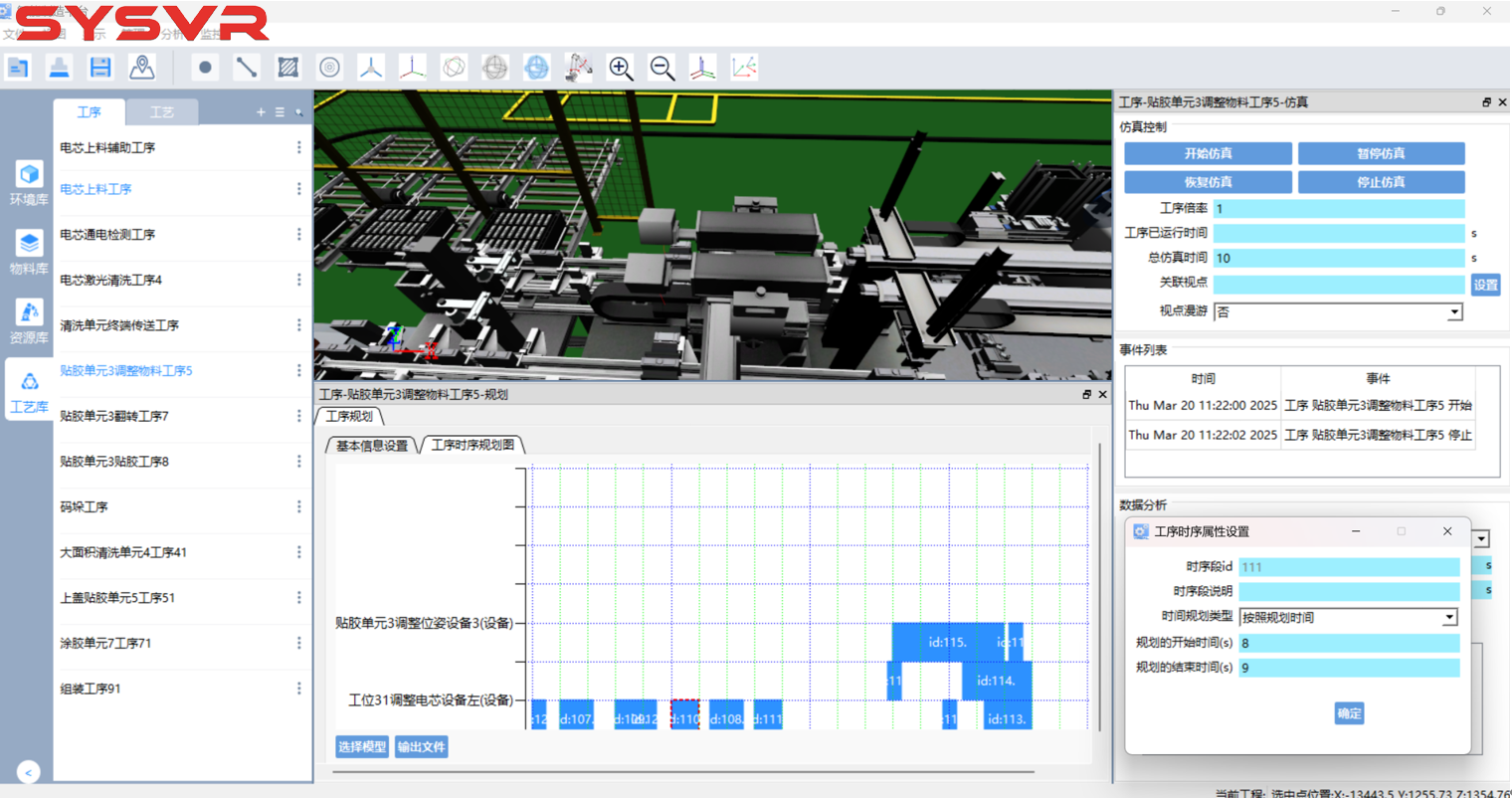
Task: Select the 工序规划 tab
Action: tap(349, 416)
